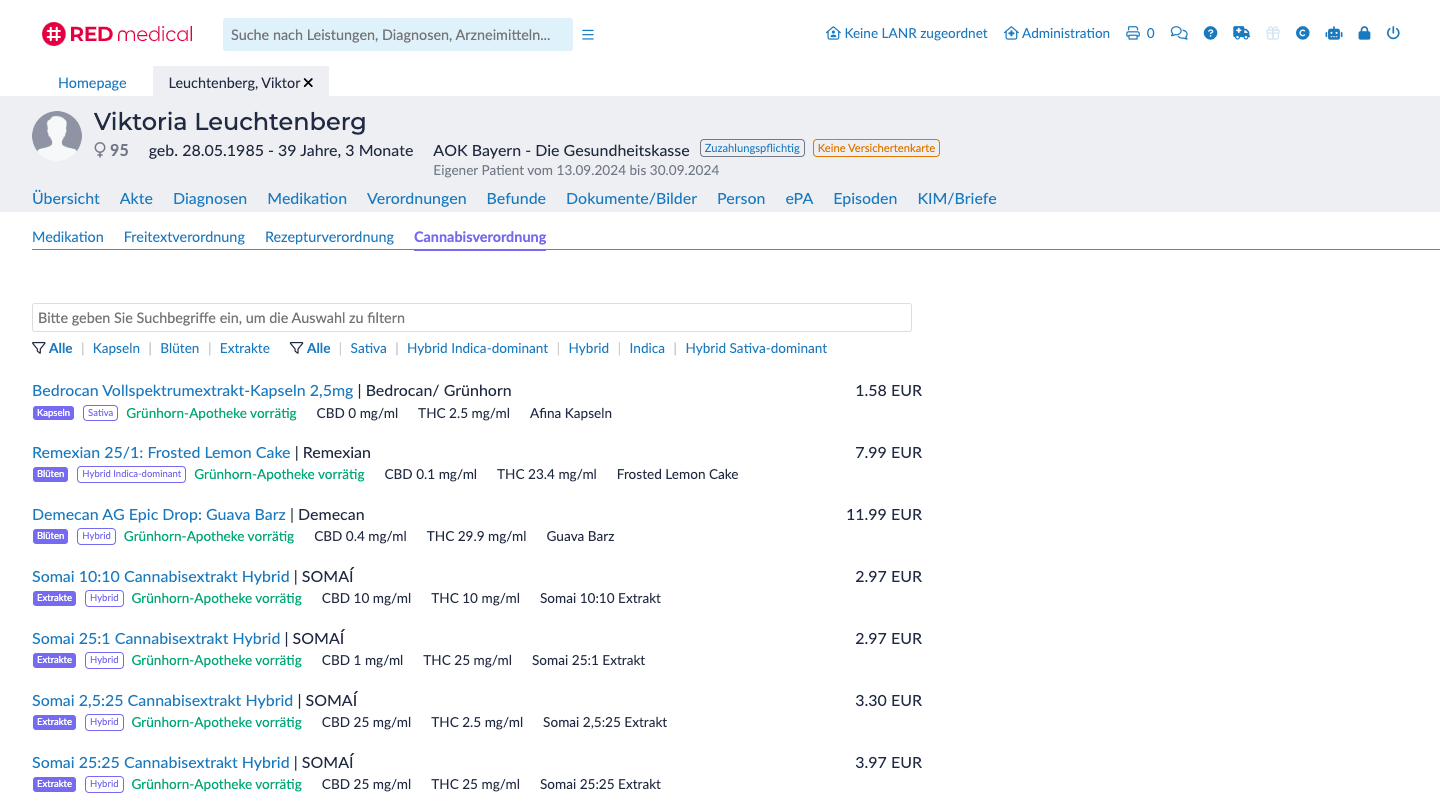Click the ambulance truck icon
This screenshot has width=1440, height=810.
[x=1241, y=33]
